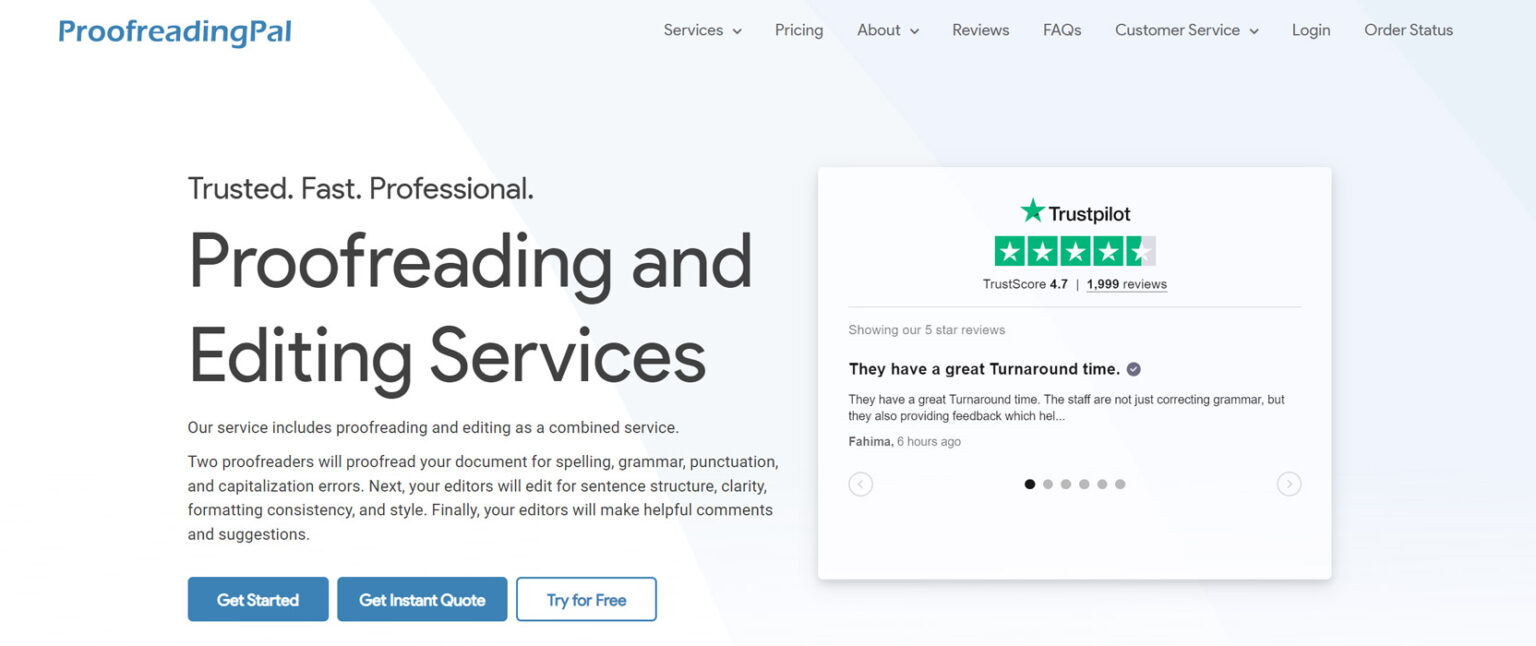This screenshot has height=646, width=1536.
Task: Click the Get Started button
Action: (x=257, y=599)
